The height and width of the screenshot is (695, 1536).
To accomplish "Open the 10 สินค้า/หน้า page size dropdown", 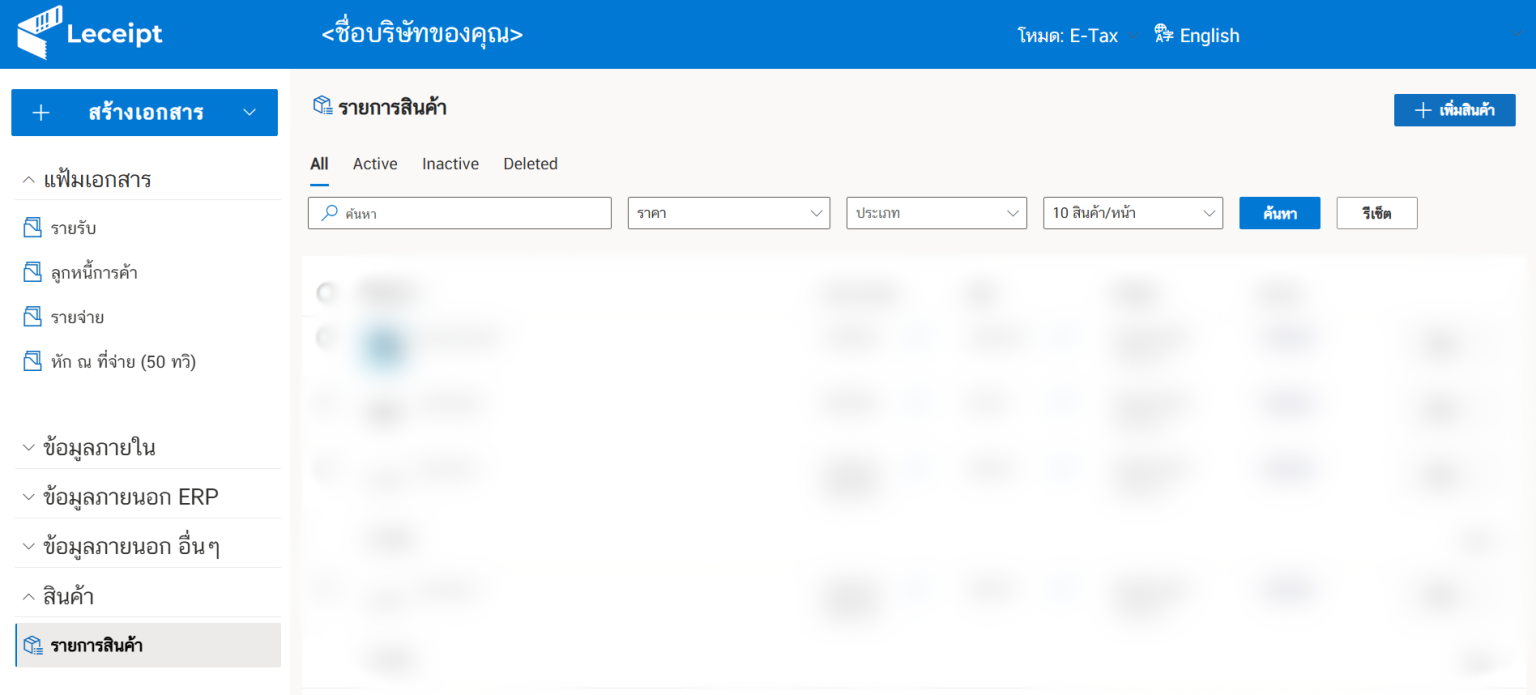I will 1132,213.
